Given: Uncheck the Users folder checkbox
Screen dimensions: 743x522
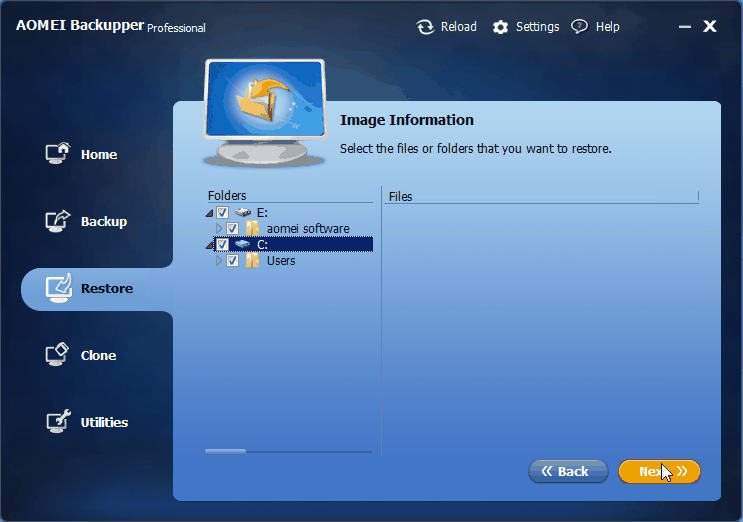Looking at the screenshot, I should click(x=232, y=261).
